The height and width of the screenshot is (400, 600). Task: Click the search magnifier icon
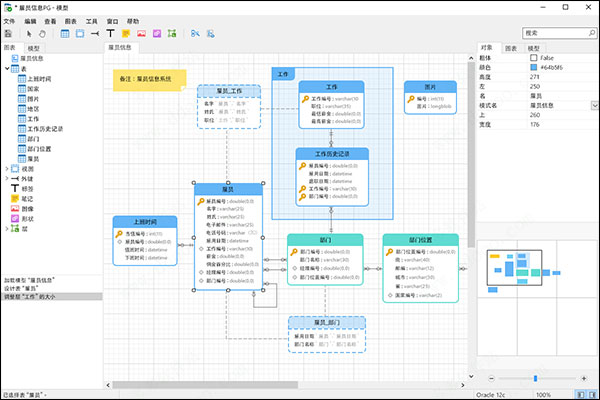[x=592, y=33]
